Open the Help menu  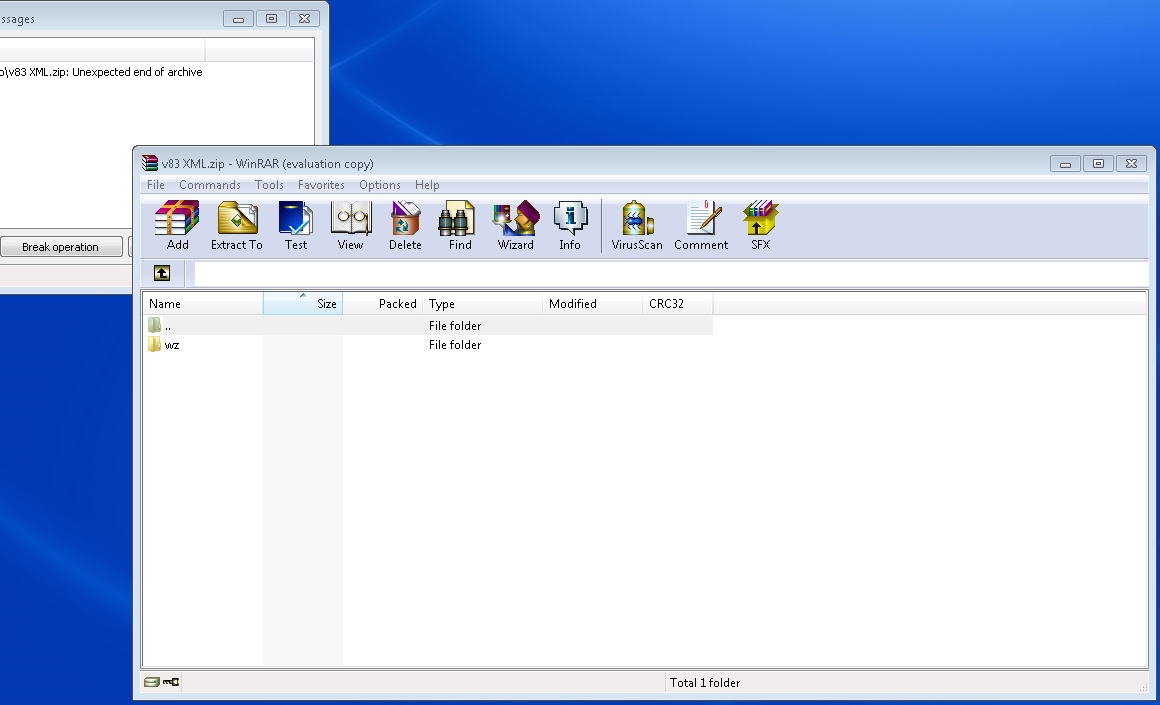[427, 185]
